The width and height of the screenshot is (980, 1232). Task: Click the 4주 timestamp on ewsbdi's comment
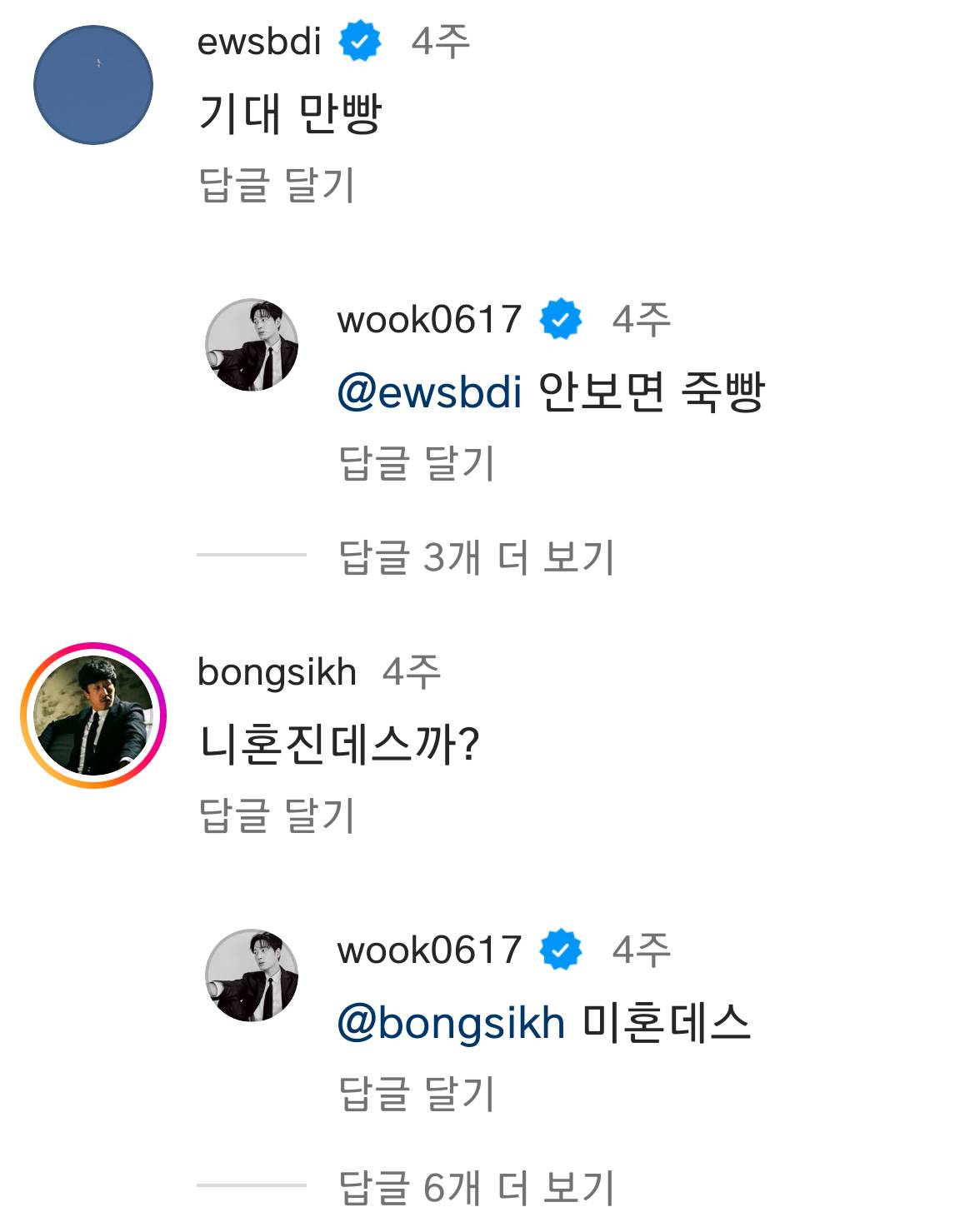pos(440,37)
